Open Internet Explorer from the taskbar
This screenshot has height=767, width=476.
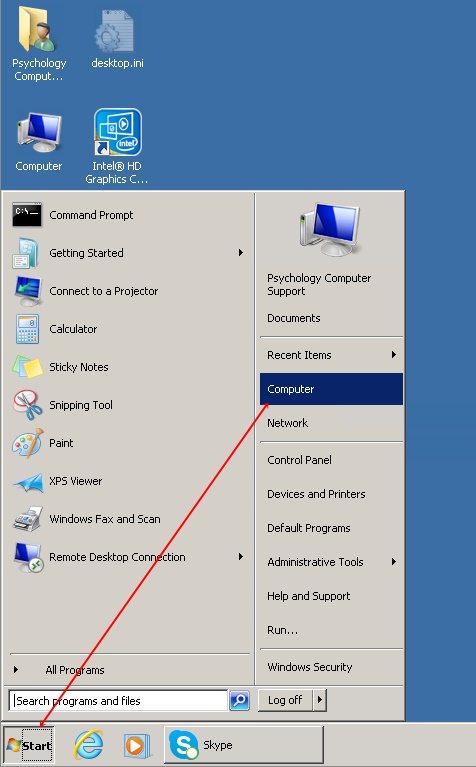tap(89, 745)
